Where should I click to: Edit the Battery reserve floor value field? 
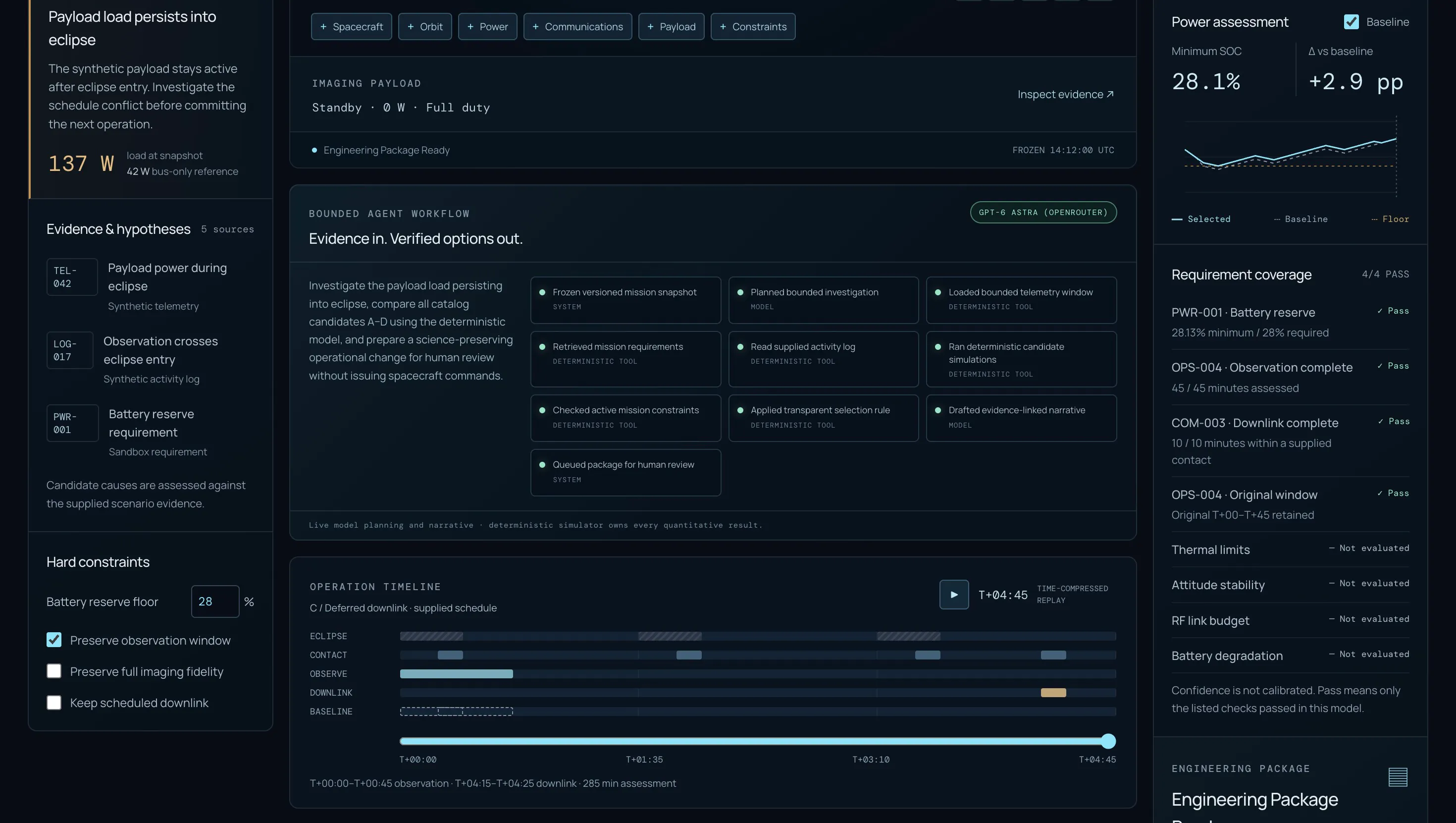[x=215, y=602]
